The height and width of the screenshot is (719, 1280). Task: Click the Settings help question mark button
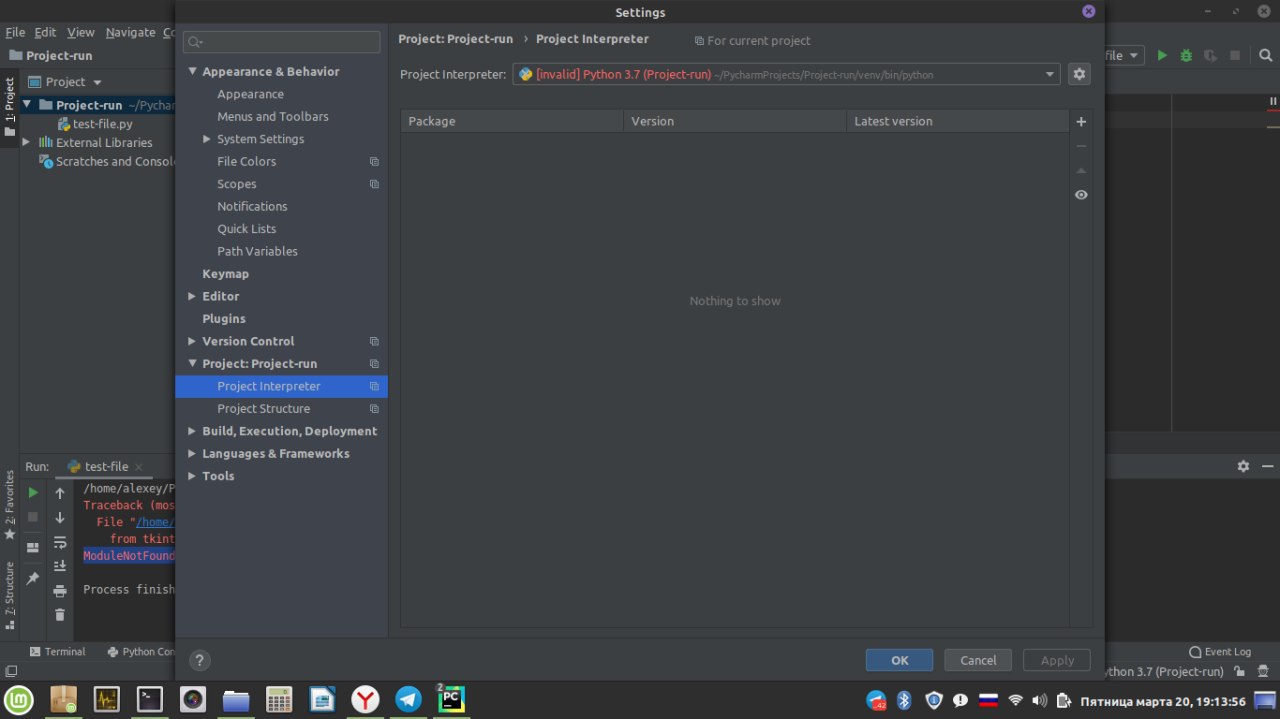[200, 660]
